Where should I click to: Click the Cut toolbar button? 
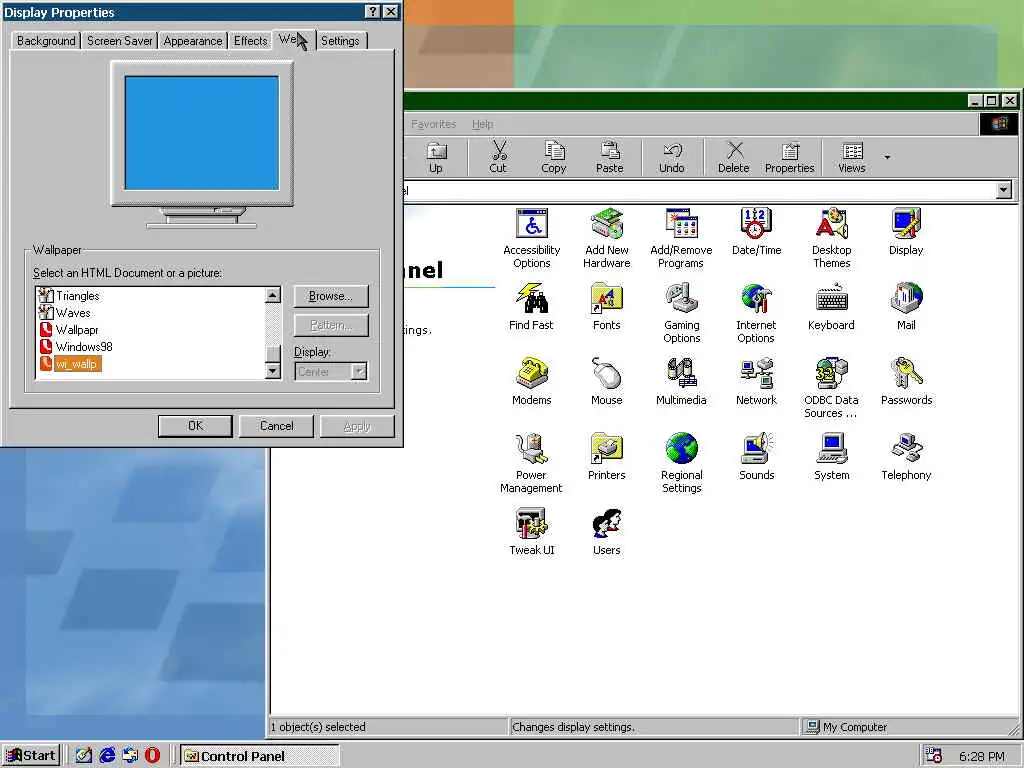(498, 158)
